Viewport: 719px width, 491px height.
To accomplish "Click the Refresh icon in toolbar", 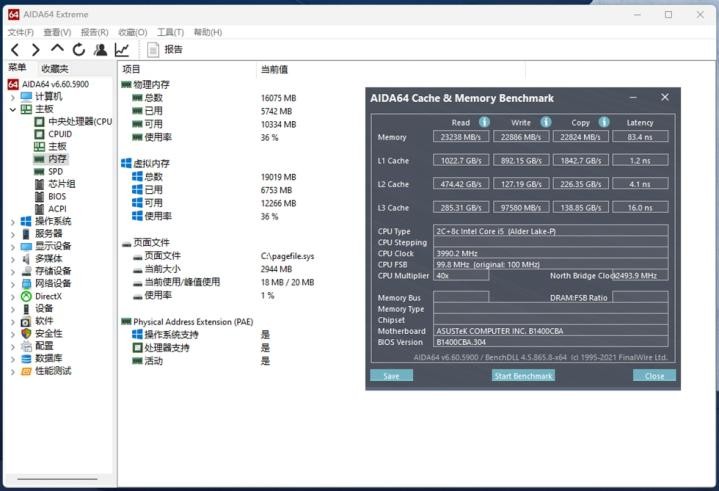I will (x=78, y=50).
